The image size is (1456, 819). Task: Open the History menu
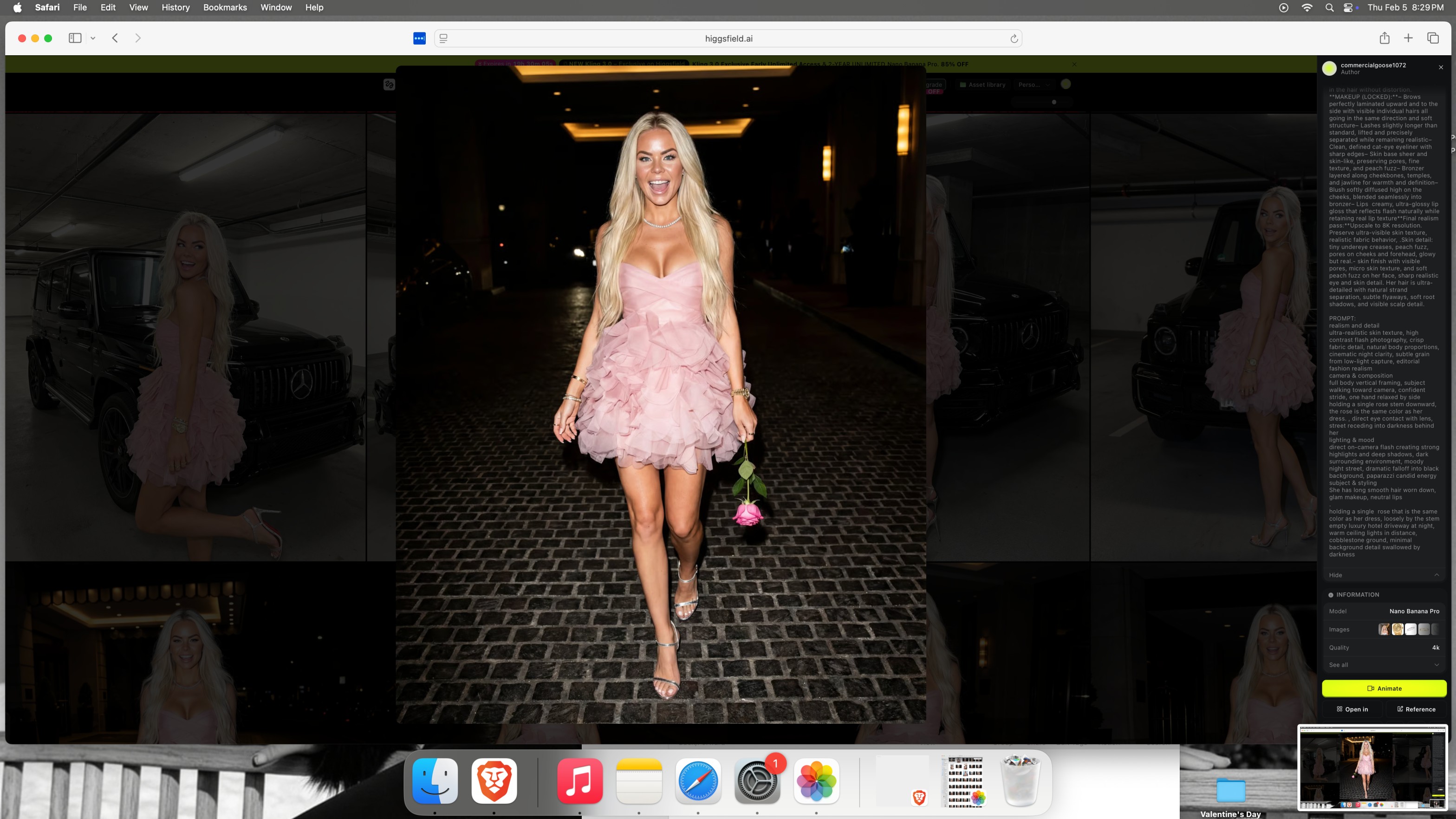(x=175, y=7)
